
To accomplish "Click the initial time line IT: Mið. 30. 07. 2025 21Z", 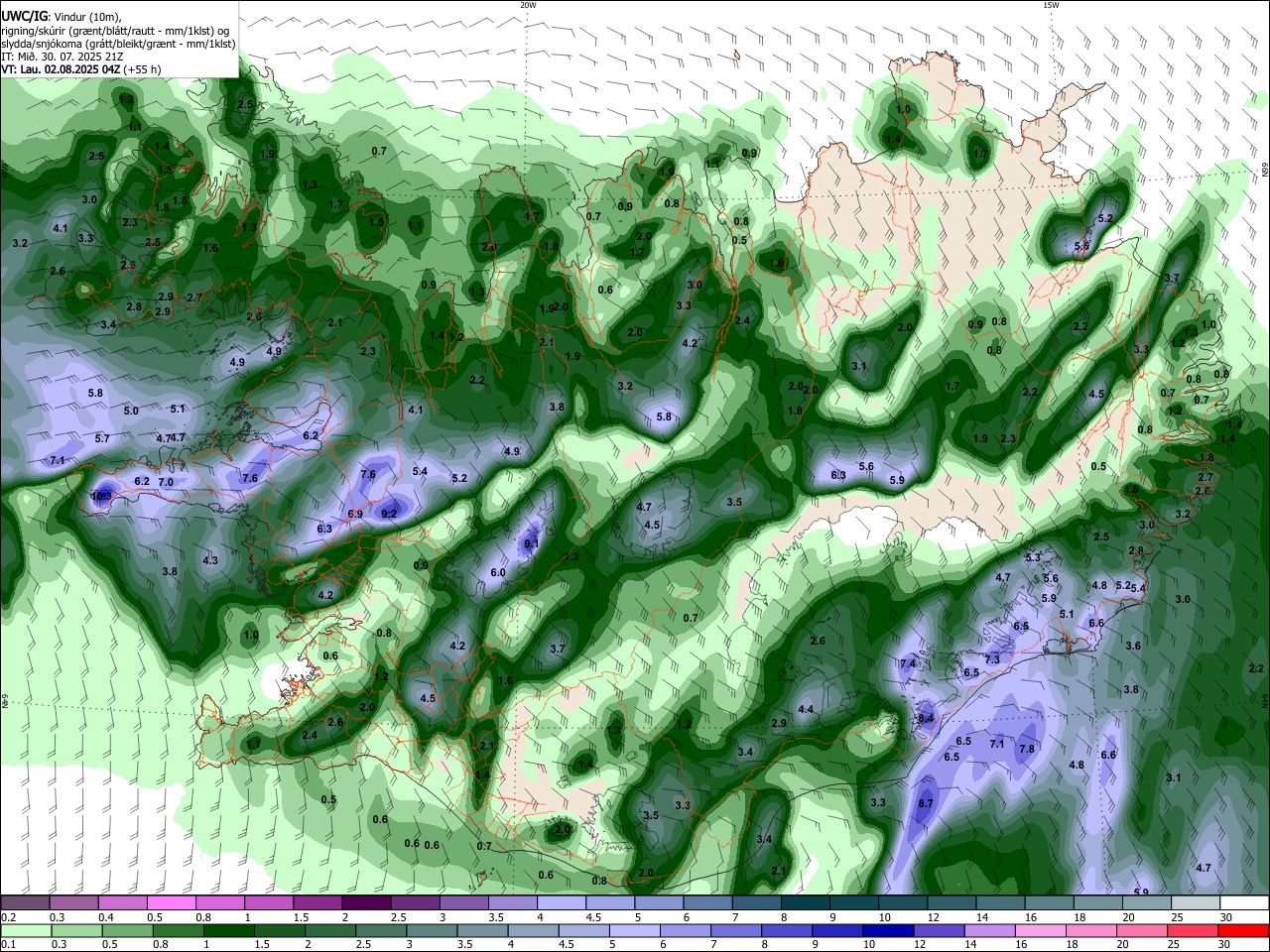I will pyautogui.click(x=63, y=57).
